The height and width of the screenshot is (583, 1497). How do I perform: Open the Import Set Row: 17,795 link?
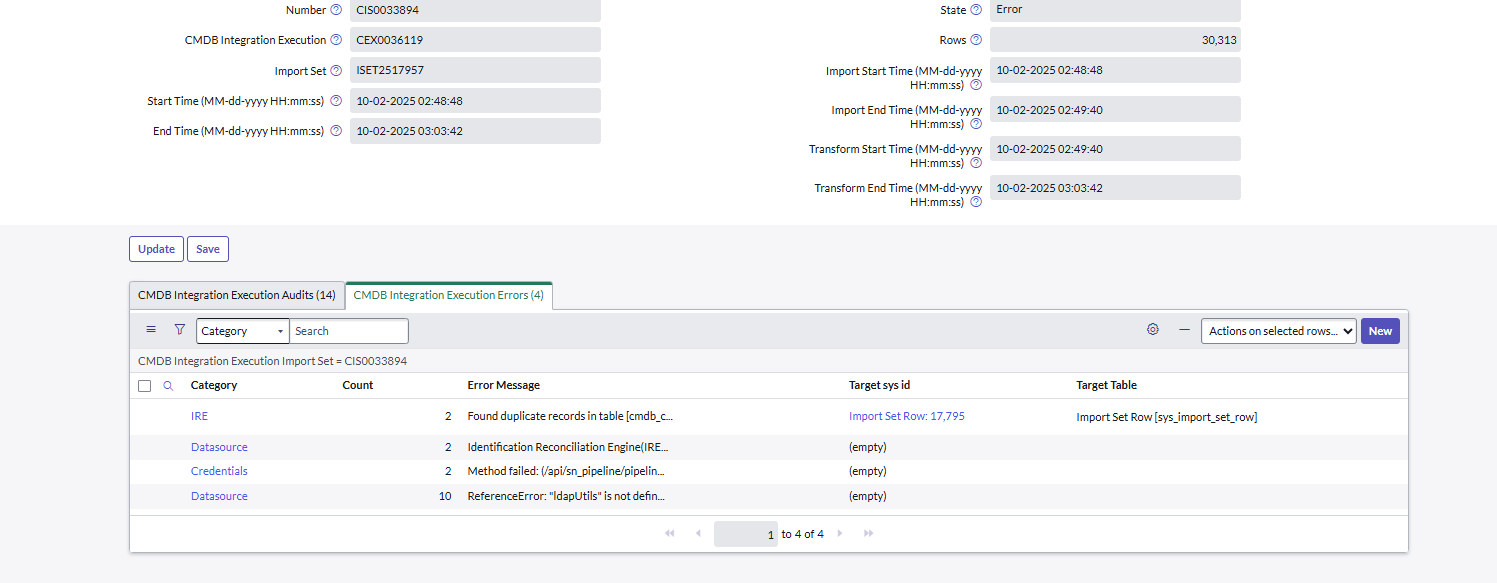click(906, 417)
